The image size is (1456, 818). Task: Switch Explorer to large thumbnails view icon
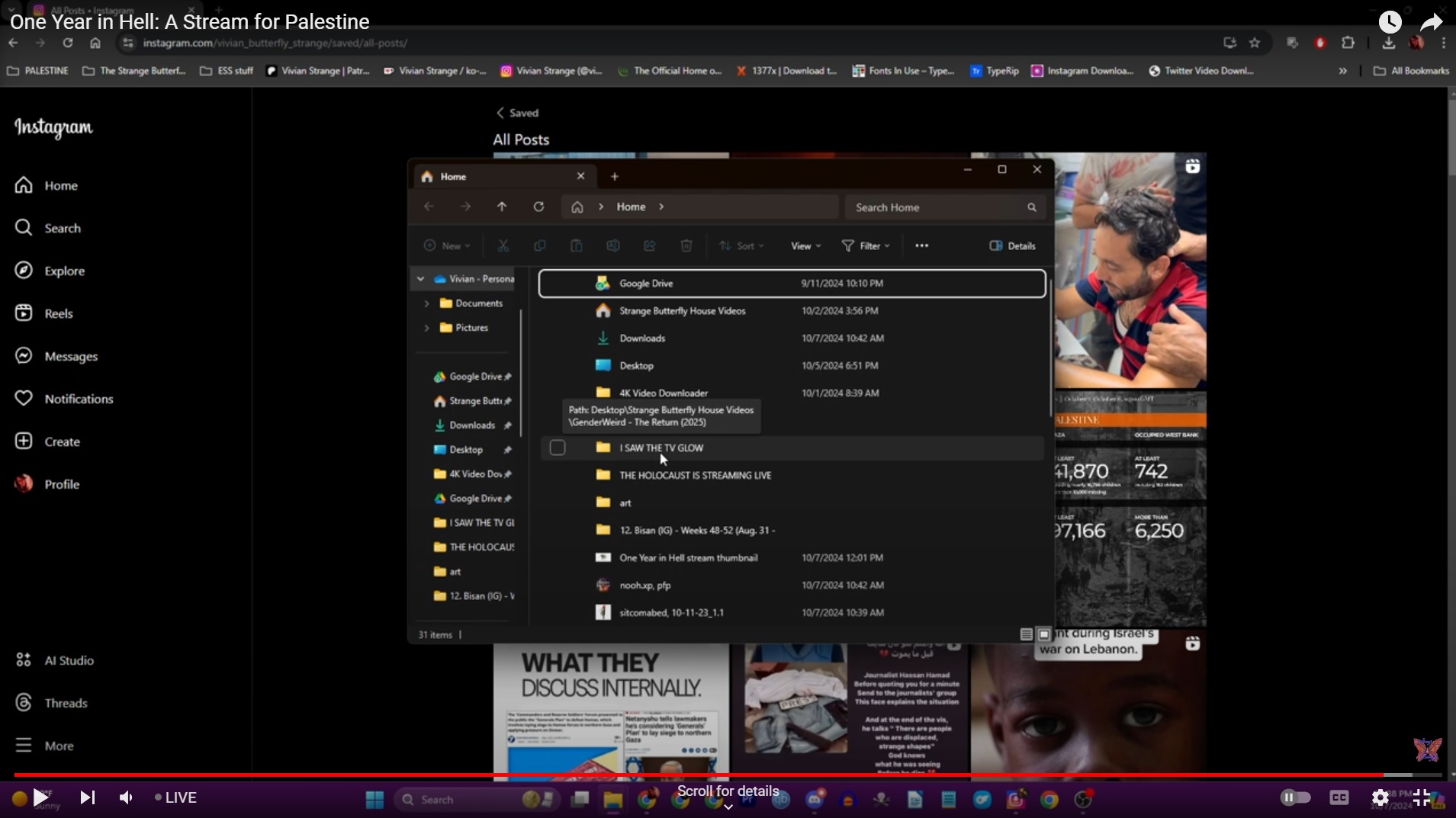coord(1044,634)
